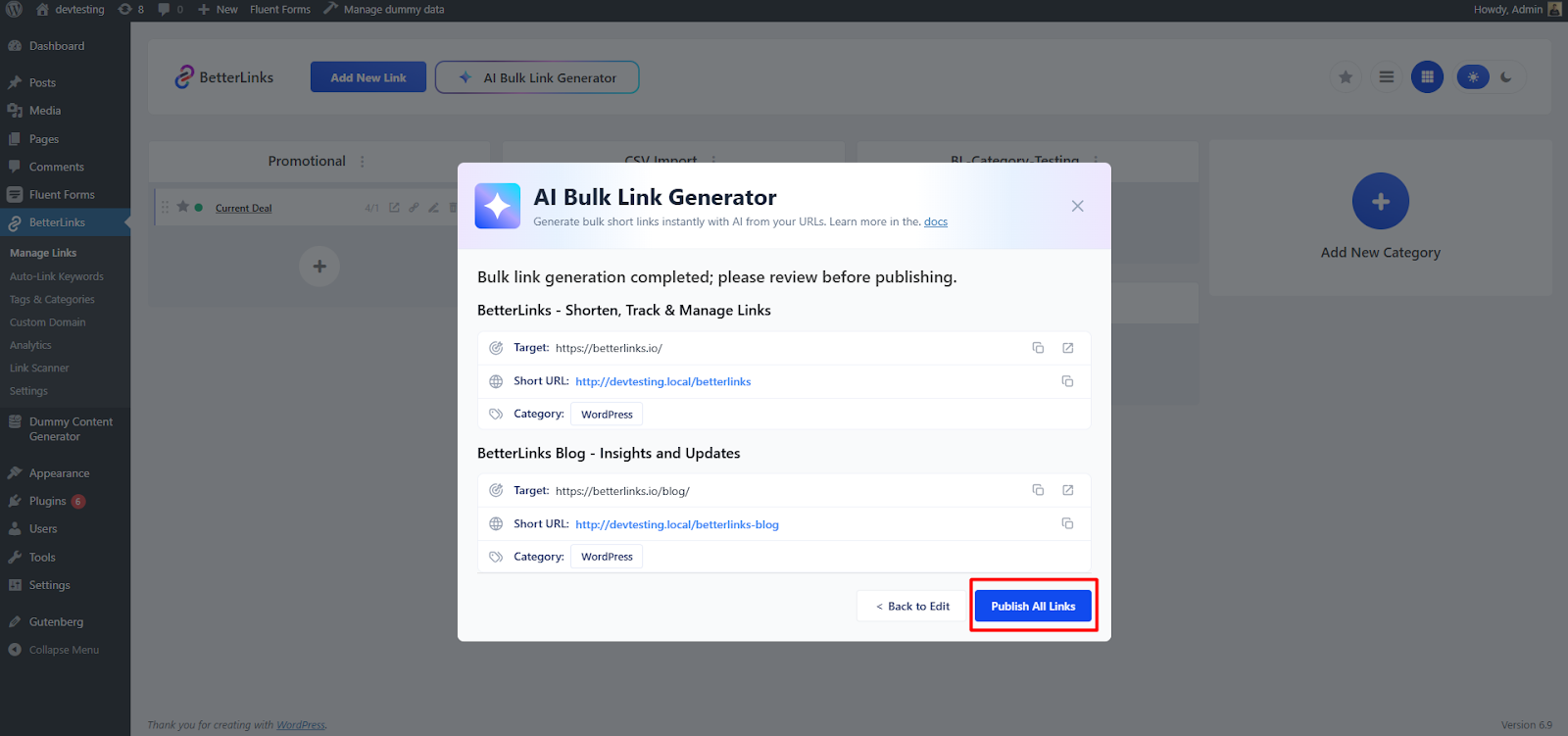This screenshot has width=1568, height=736.
Task: Open New content dropdown in admin bar
Action: click(218, 10)
